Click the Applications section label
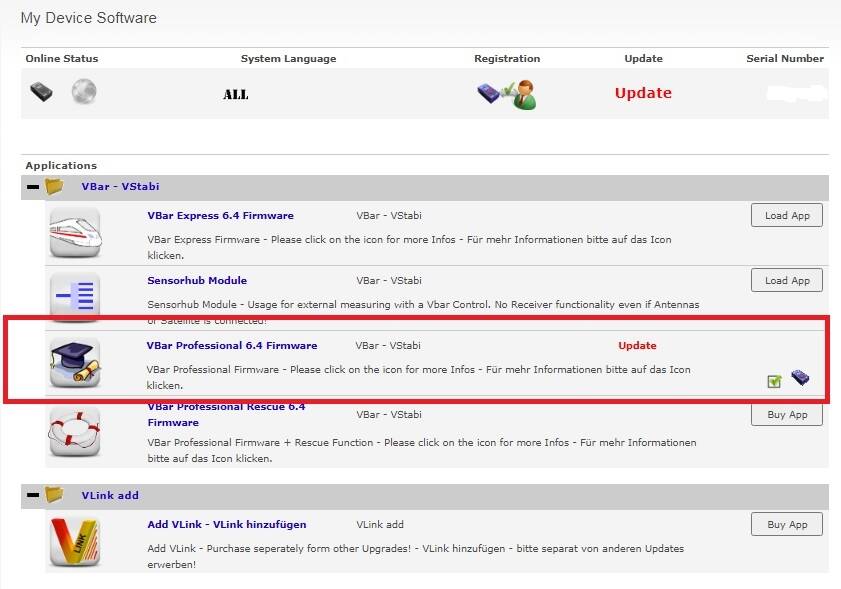Screen dimensions: 841x589 click(x=61, y=165)
